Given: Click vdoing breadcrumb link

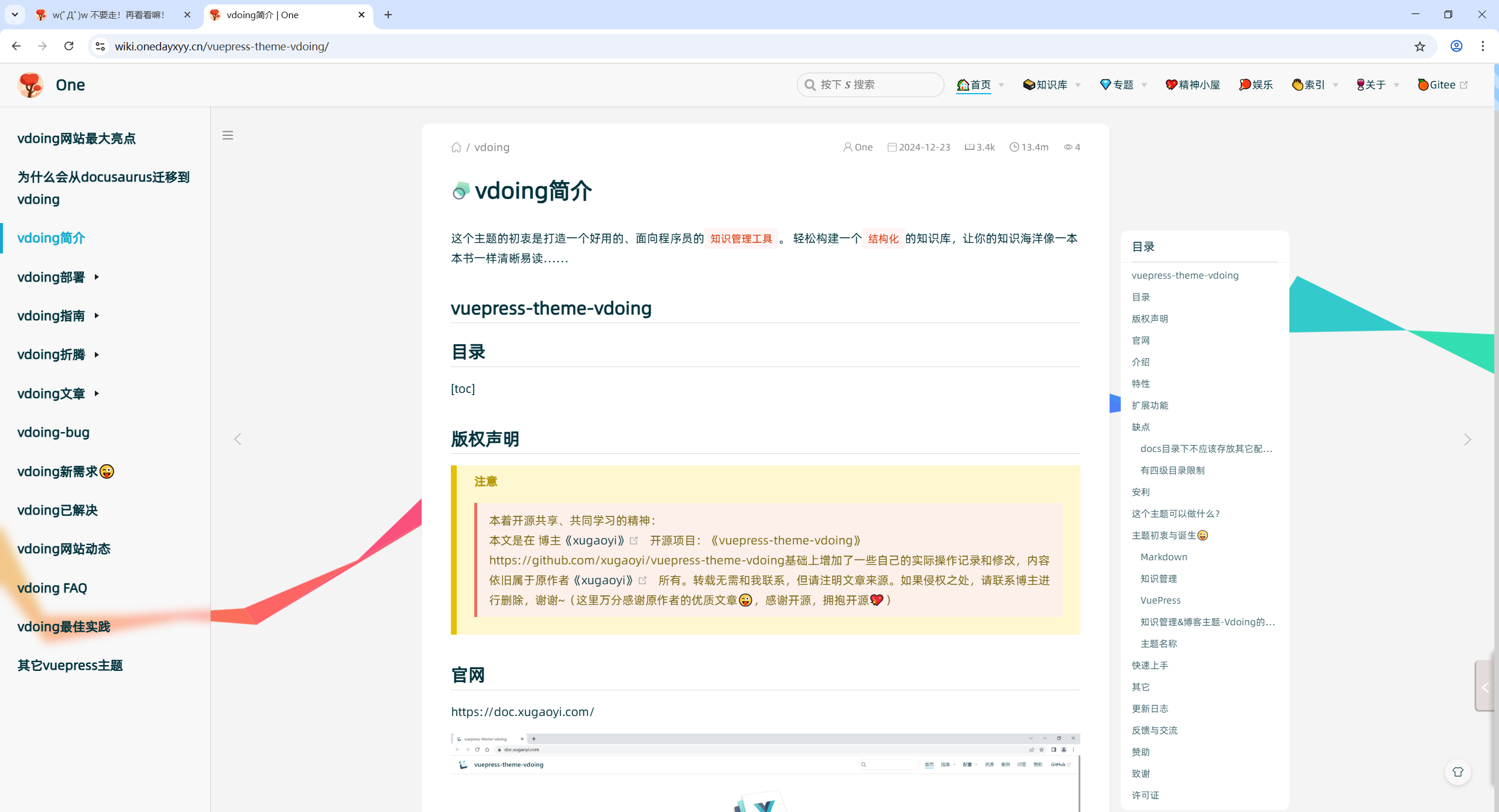Looking at the screenshot, I should (x=492, y=148).
